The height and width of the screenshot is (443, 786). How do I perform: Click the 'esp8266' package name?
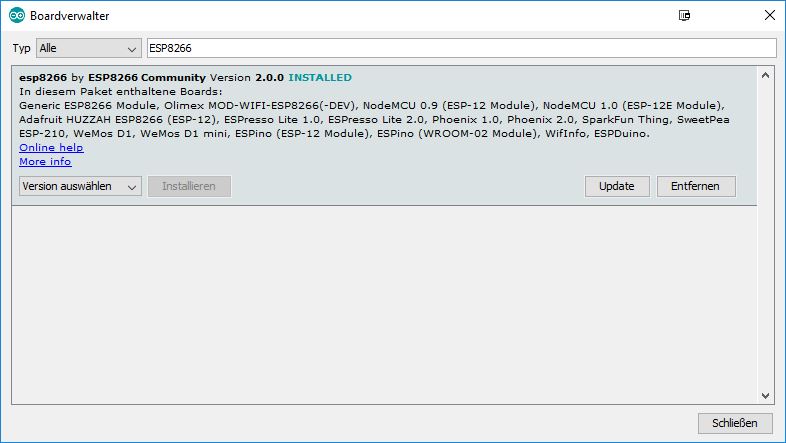coord(43,78)
